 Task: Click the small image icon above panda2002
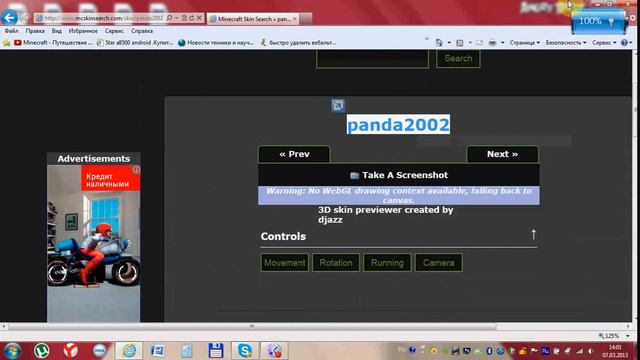pyautogui.click(x=338, y=106)
